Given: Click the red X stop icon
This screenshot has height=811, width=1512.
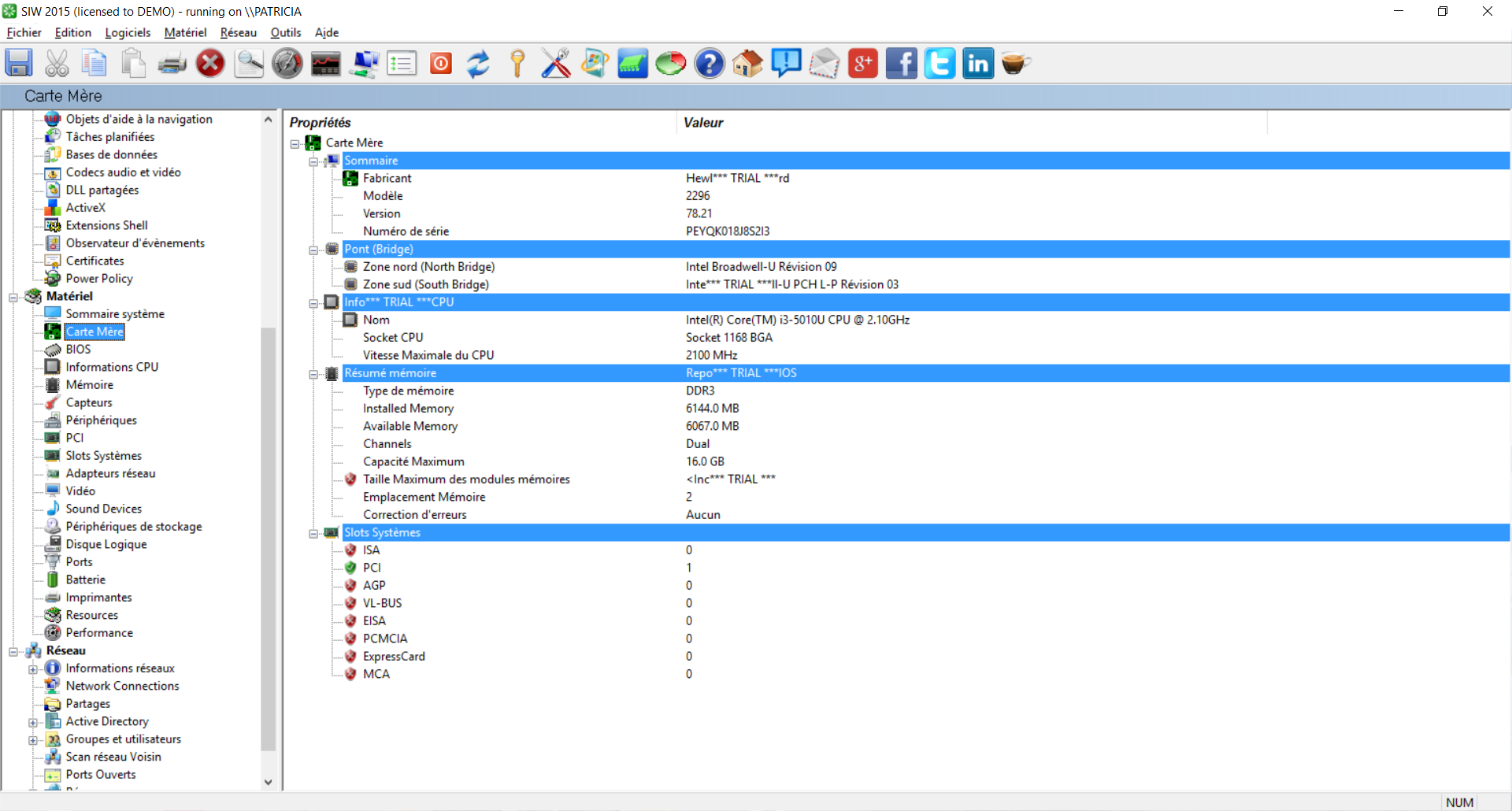Looking at the screenshot, I should coord(210,63).
